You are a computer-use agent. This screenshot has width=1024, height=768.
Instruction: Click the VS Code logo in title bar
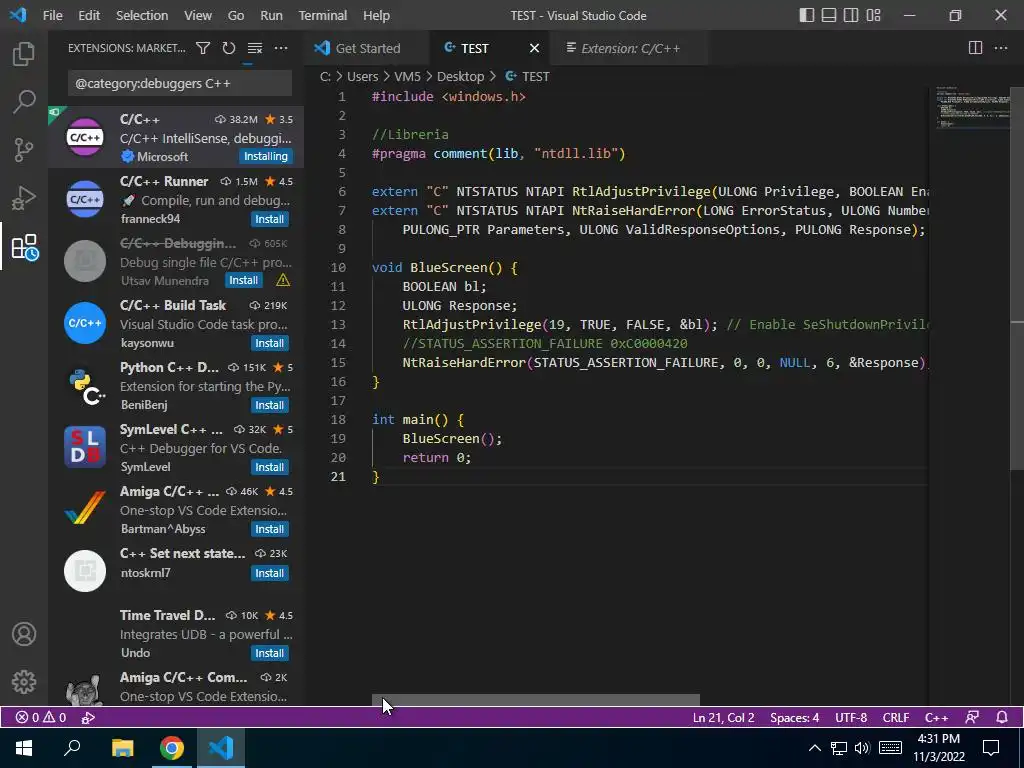click(x=18, y=15)
